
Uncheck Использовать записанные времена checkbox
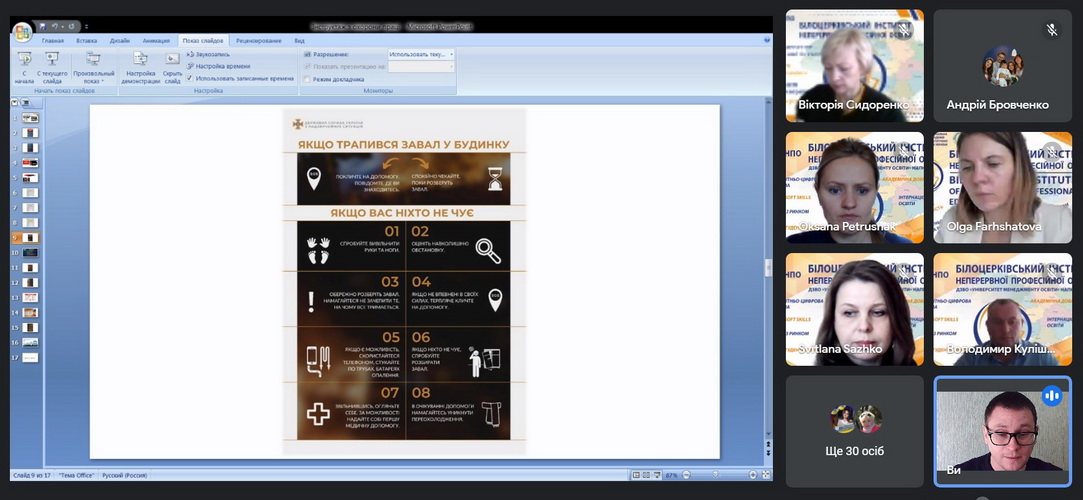point(190,78)
